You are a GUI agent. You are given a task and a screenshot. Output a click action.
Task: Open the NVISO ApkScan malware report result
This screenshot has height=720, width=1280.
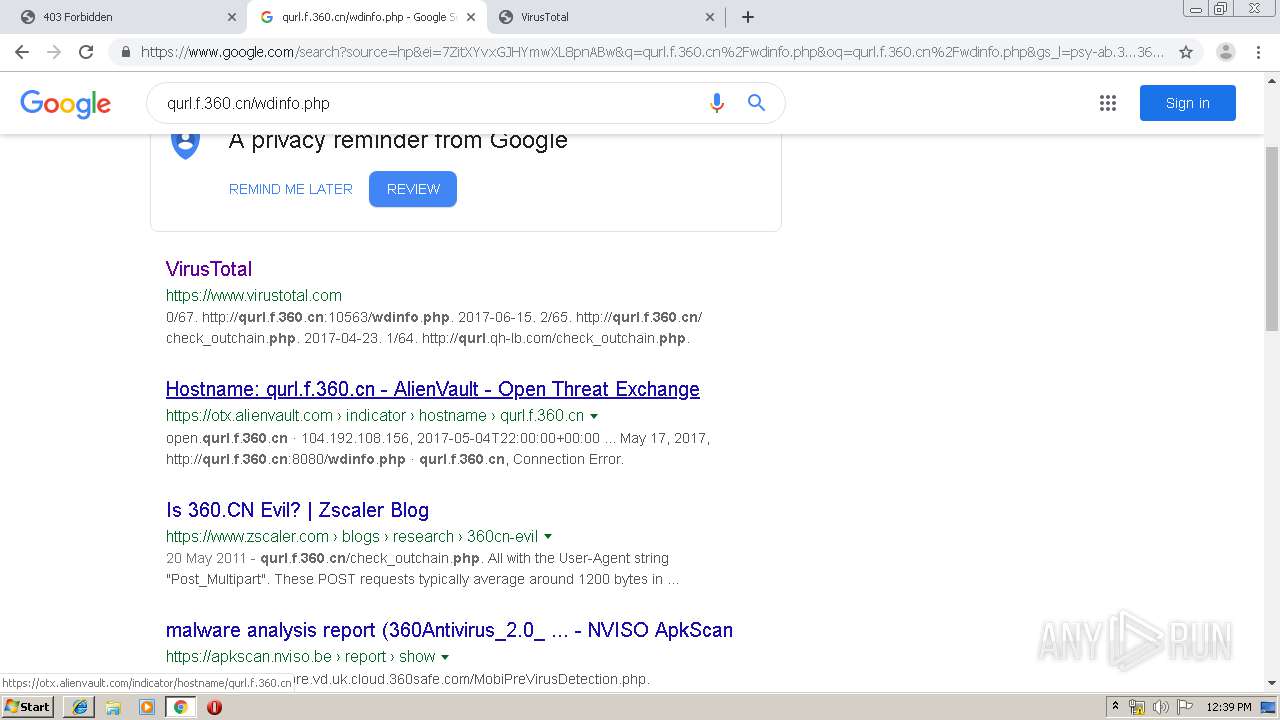point(449,630)
